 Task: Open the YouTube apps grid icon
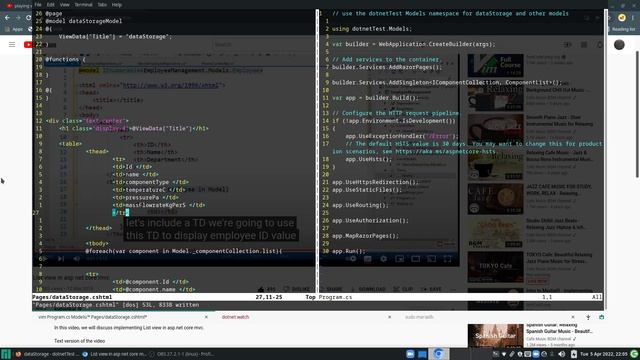(584, 44)
